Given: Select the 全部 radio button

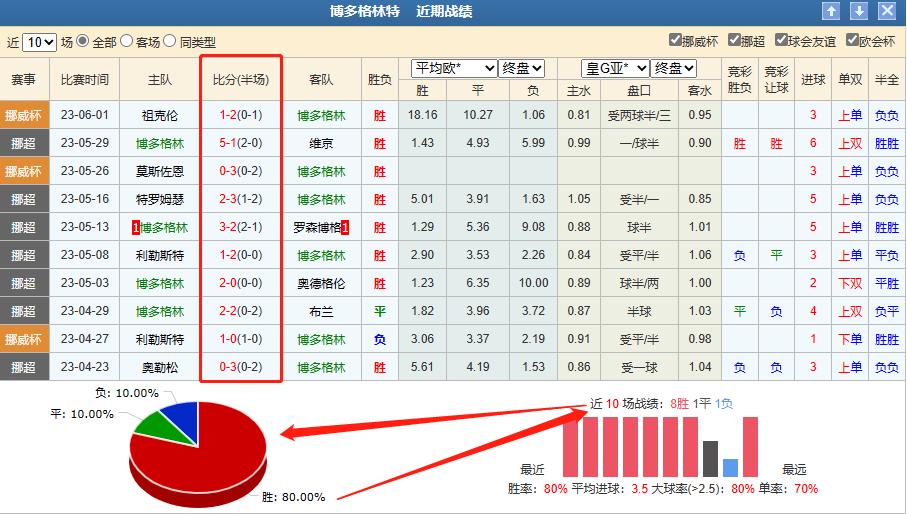Looking at the screenshot, I should pyautogui.click(x=83, y=40).
